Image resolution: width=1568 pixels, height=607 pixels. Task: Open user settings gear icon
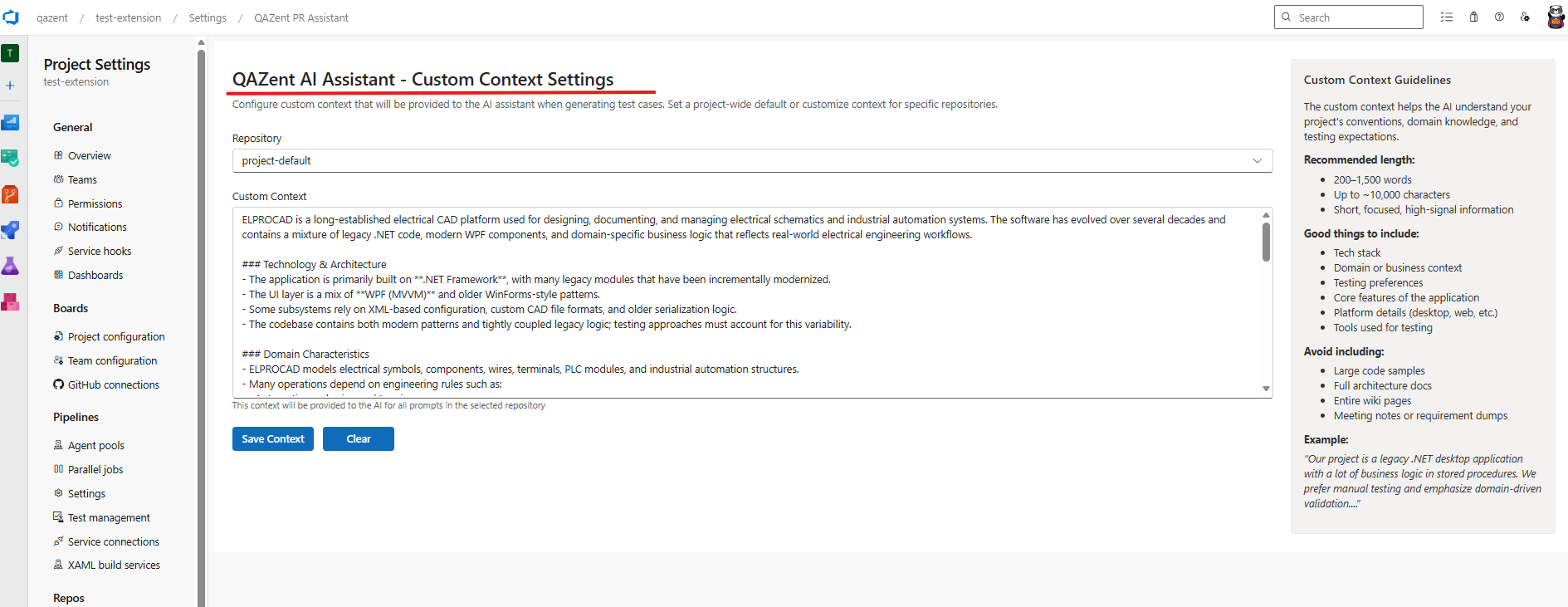[1525, 17]
